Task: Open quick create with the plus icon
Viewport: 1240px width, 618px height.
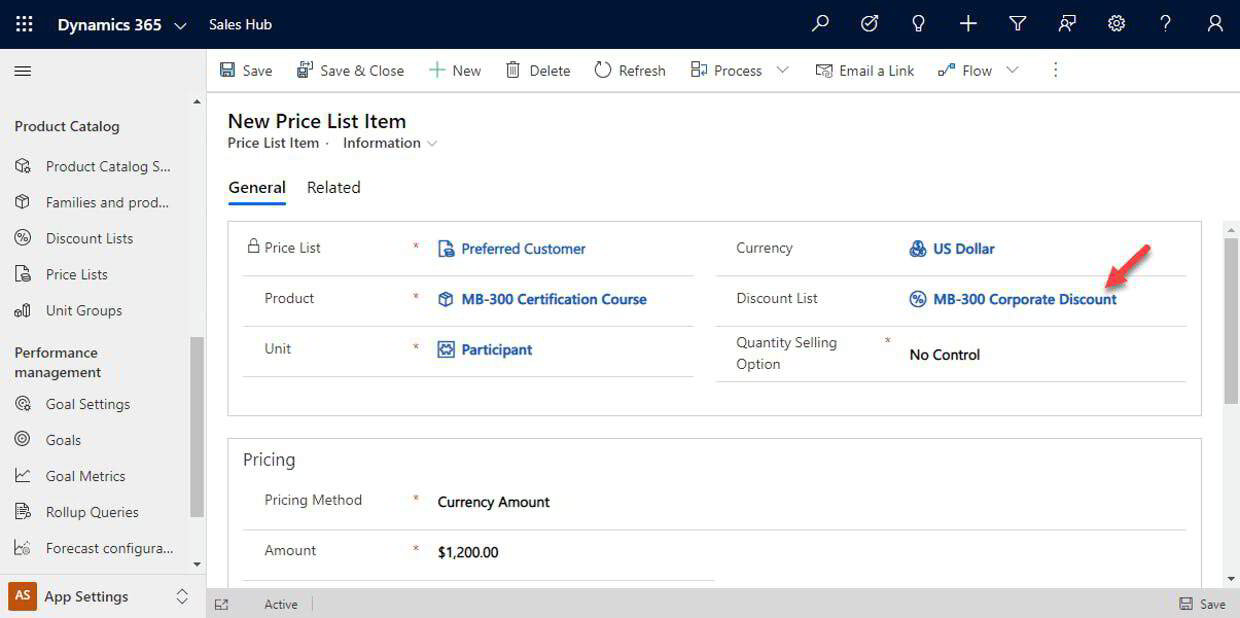Action: click(968, 23)
